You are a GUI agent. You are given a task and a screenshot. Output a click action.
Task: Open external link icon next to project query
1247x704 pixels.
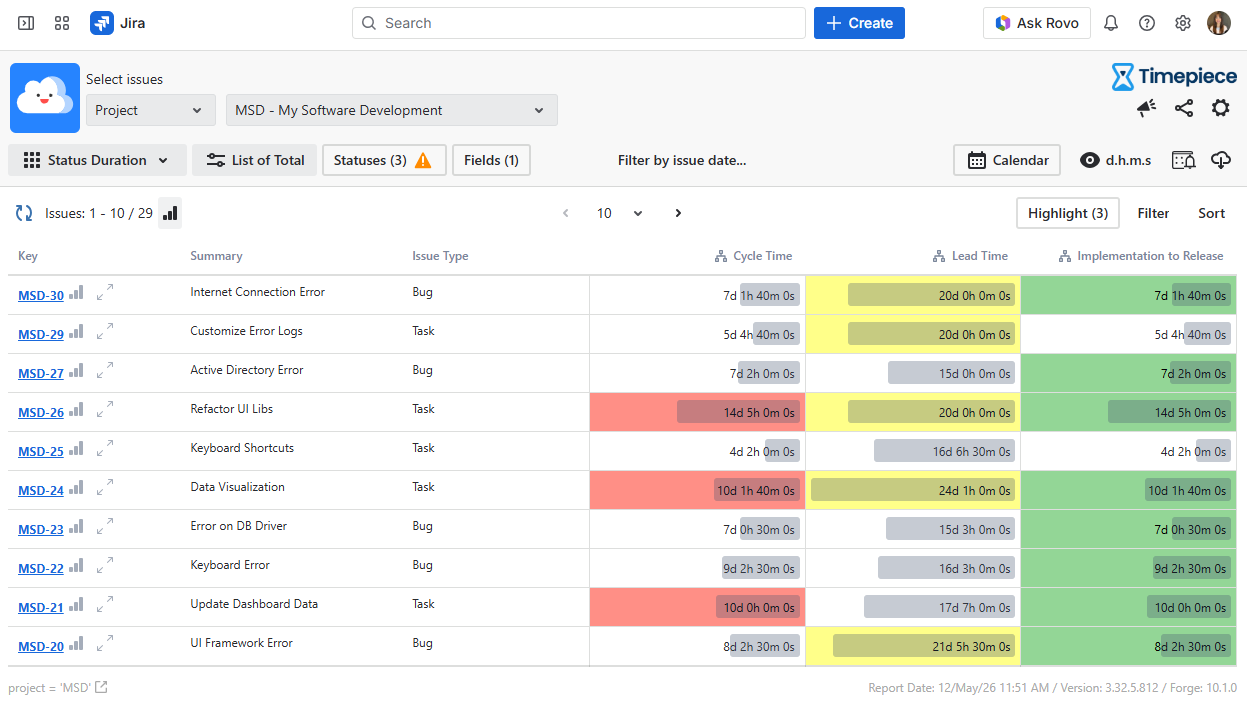tap(101, 687)
